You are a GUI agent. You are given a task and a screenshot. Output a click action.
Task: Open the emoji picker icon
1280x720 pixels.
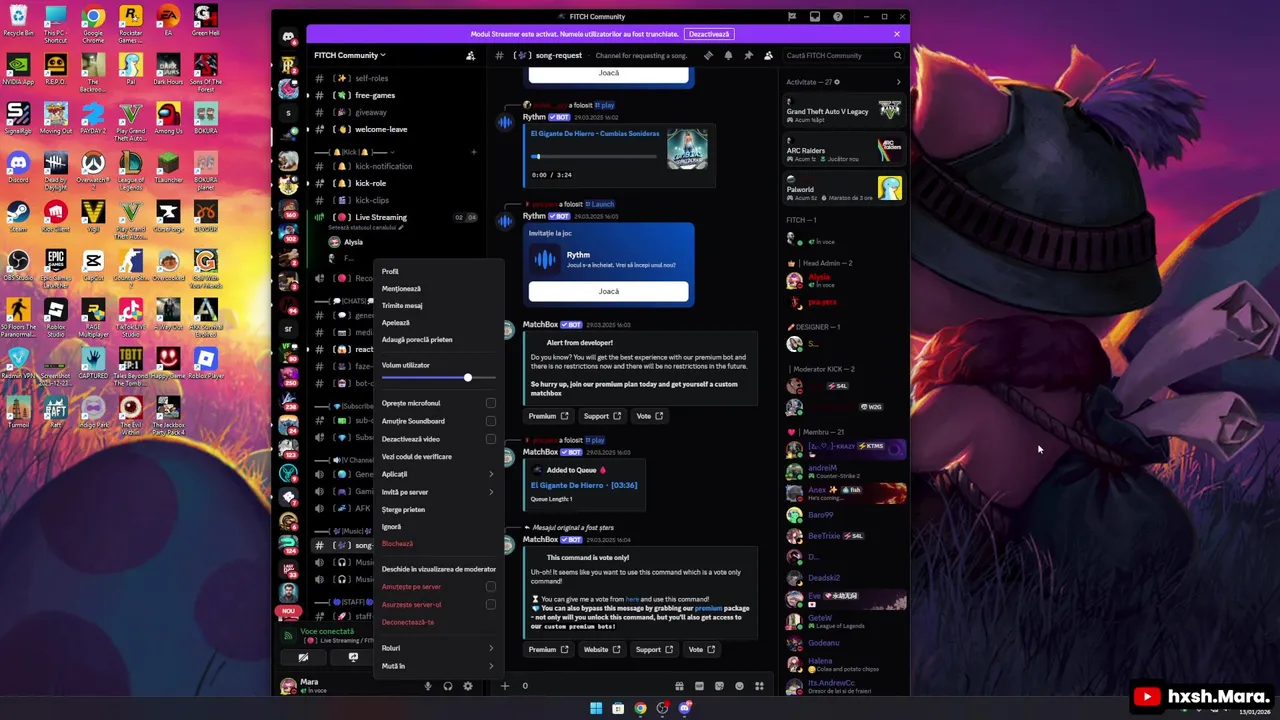[739, 686]
